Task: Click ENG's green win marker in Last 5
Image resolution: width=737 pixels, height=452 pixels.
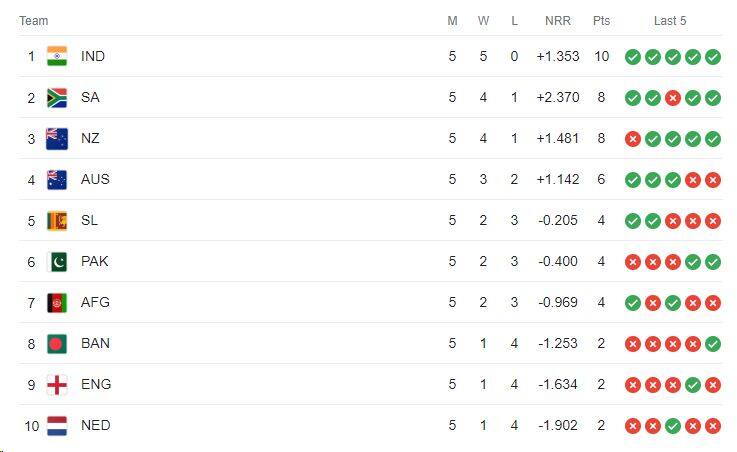Action: 693,385
